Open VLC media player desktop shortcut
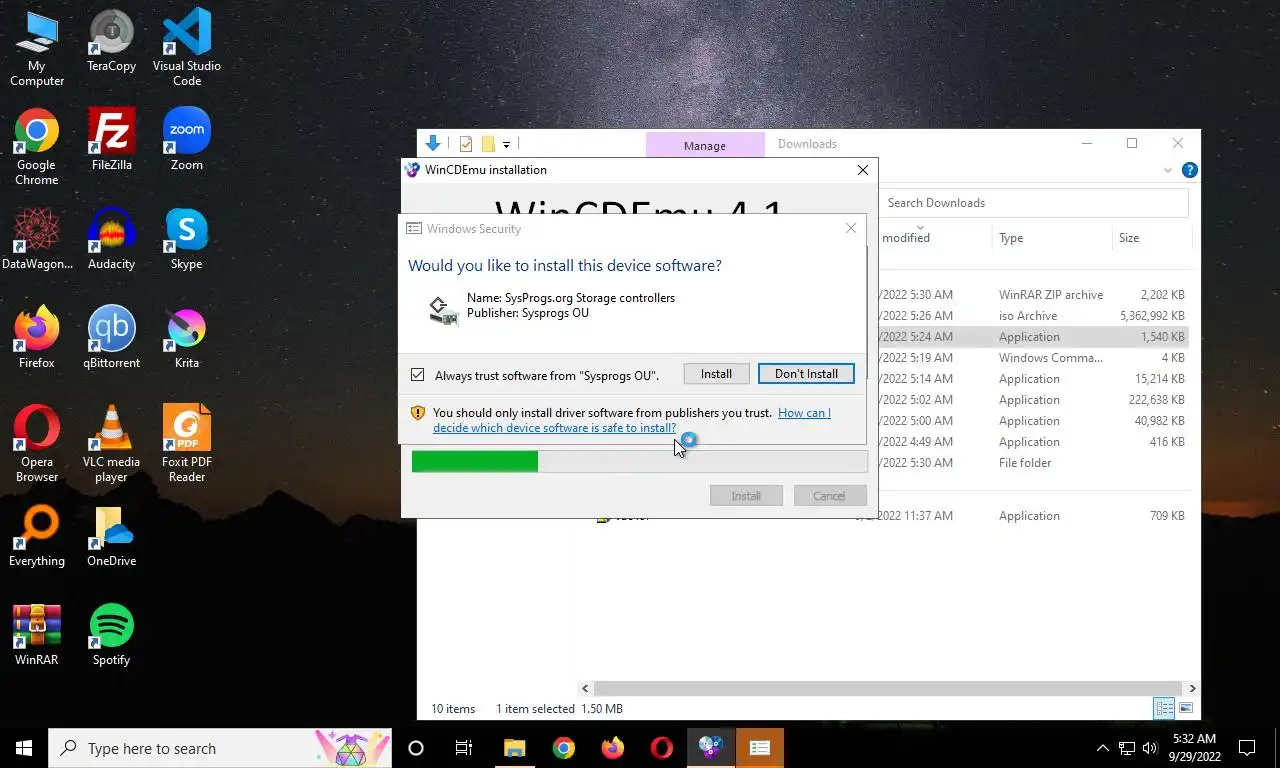This screenshot has width=1280, height=768. [x=111, y=444]
